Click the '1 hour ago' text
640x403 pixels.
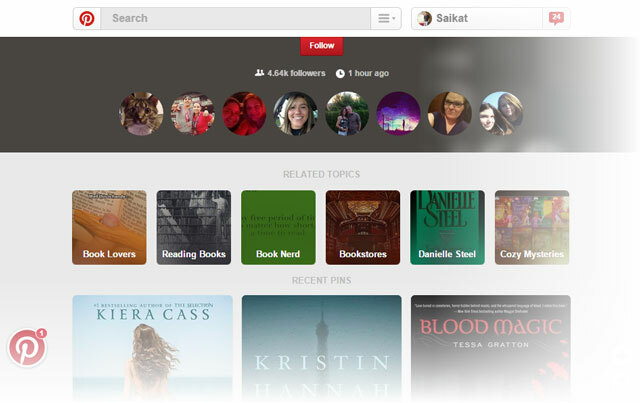point(368,73)
